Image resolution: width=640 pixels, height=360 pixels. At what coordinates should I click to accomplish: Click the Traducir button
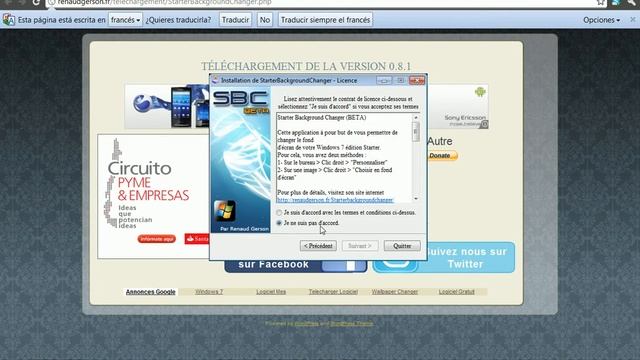235,20
